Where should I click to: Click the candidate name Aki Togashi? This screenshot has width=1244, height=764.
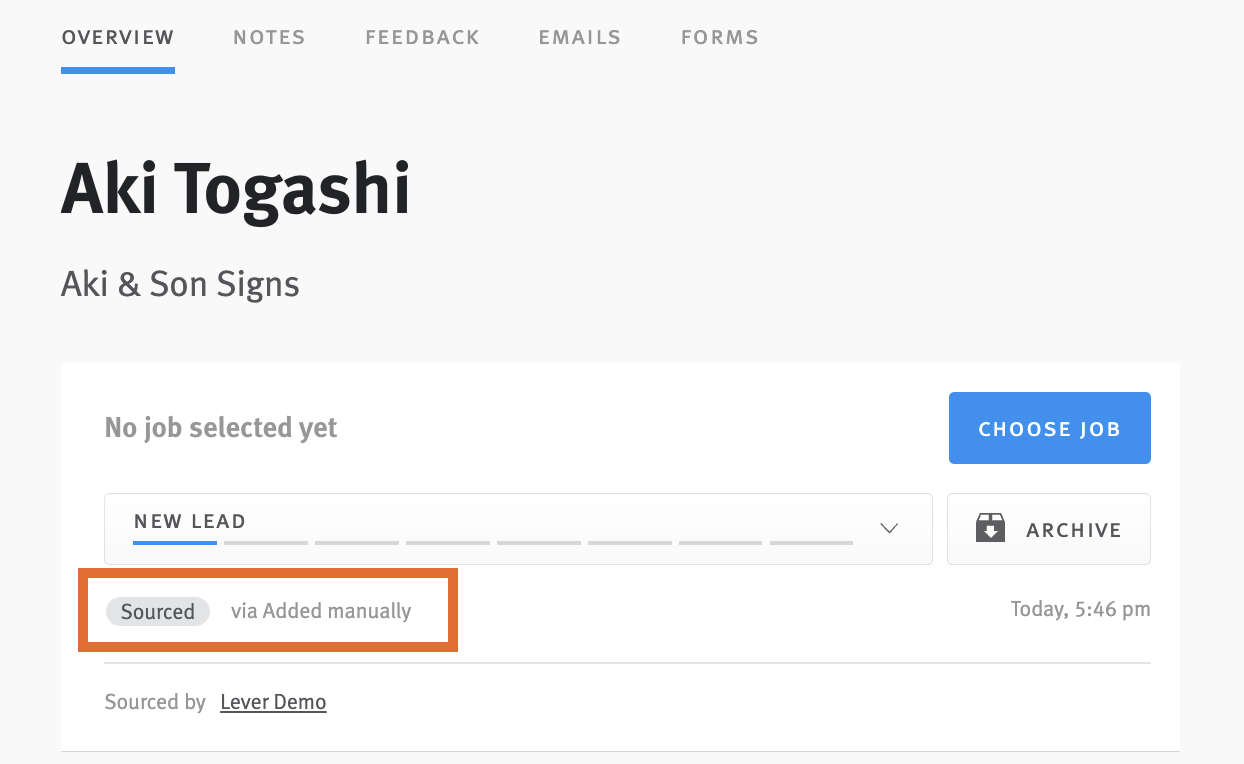click(x=235, y=190)
